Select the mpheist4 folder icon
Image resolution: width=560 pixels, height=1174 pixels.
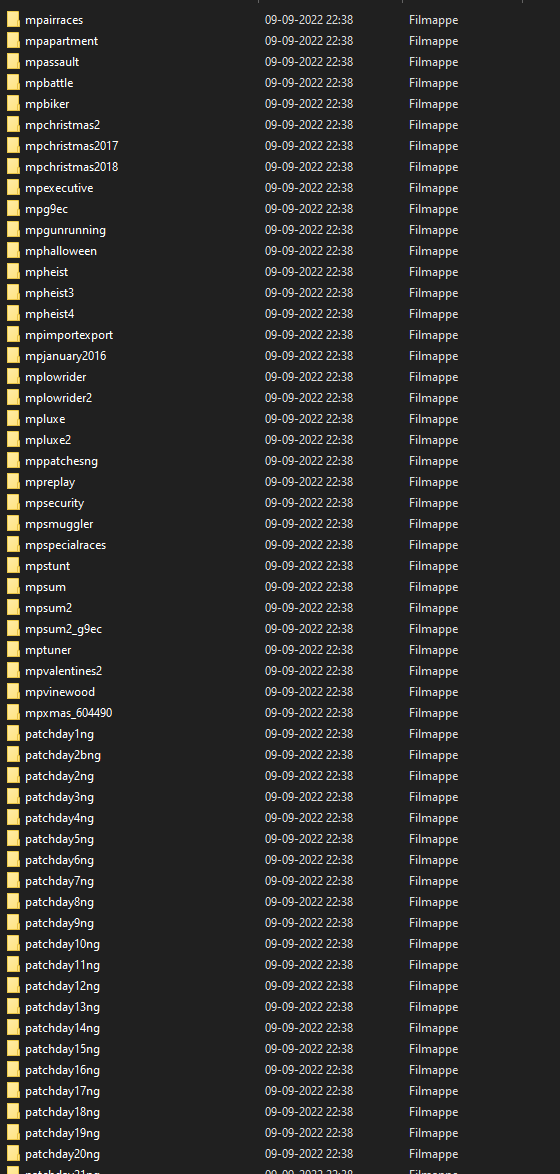13,314
